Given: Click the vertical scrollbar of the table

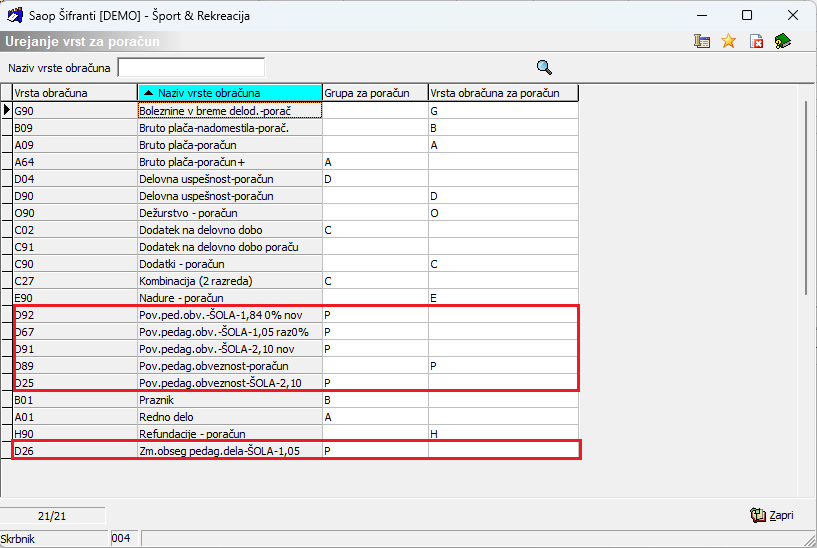Looking at the screenshot, I should pos(806,198).
